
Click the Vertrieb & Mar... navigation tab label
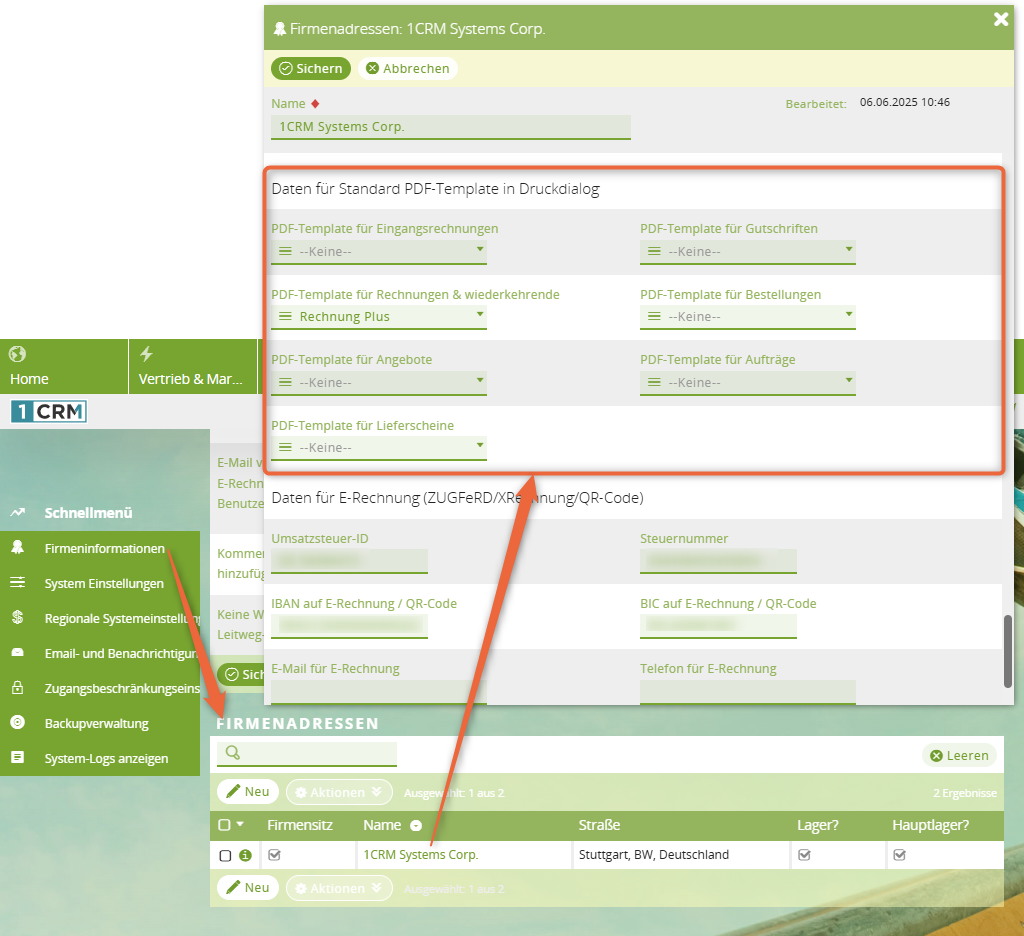click(190, 379)
